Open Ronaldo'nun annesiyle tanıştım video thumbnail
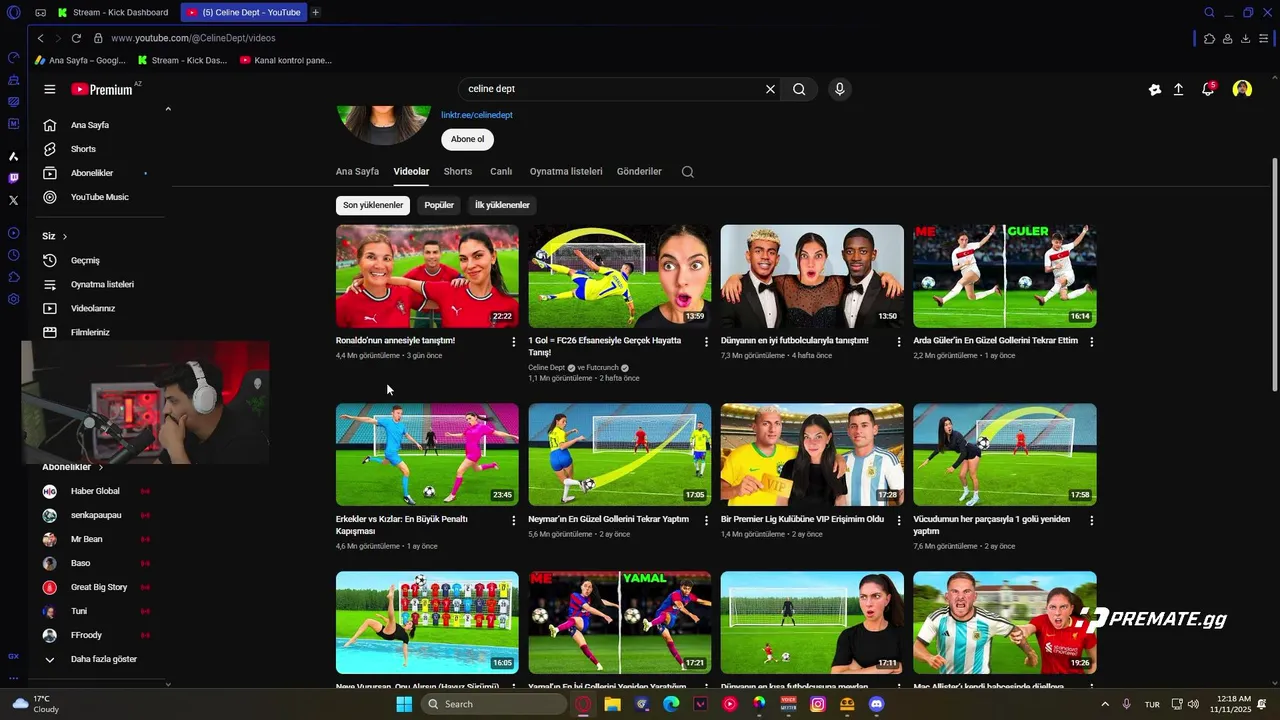1280x720 pixels. 427,276
